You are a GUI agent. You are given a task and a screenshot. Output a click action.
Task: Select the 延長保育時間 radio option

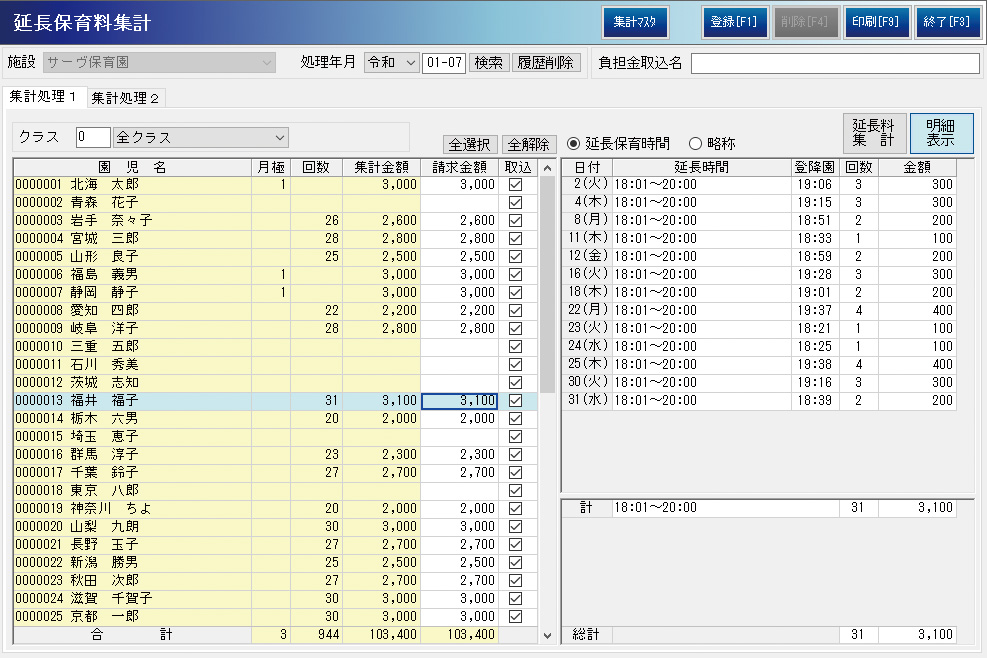(x=575, y=144)
